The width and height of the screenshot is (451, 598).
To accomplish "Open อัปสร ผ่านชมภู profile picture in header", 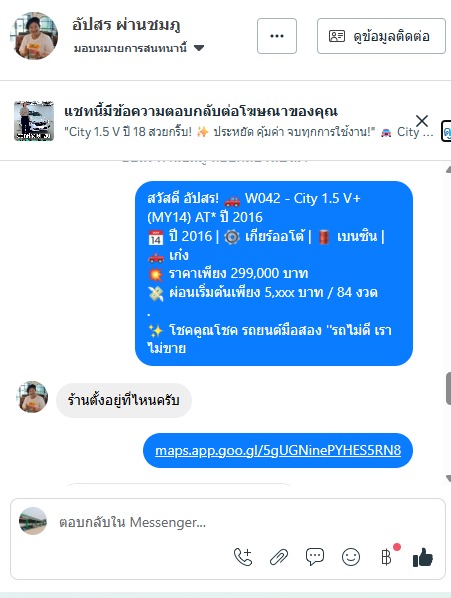I will point(34,35).
